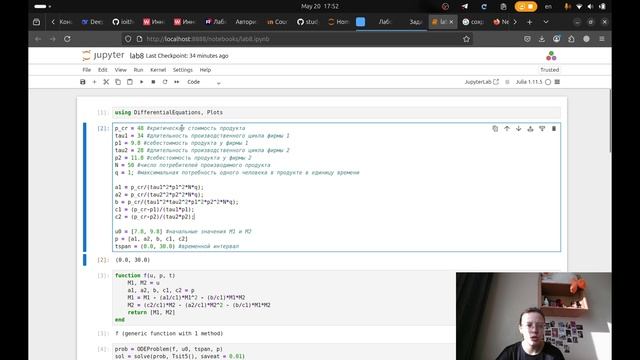Click the page vertical scrollbar
Screen dimensions: 640x360
[610, 121]
